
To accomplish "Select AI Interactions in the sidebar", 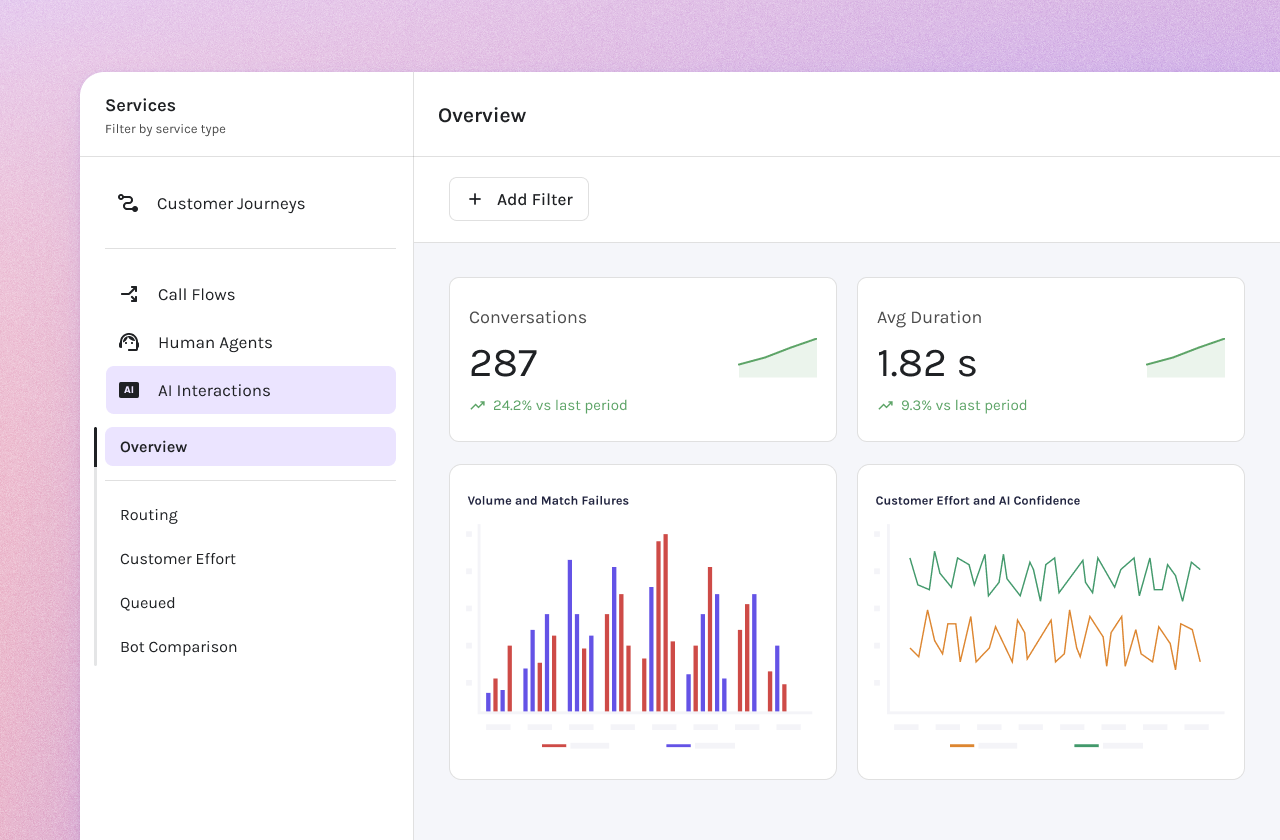I will point(250,390).
